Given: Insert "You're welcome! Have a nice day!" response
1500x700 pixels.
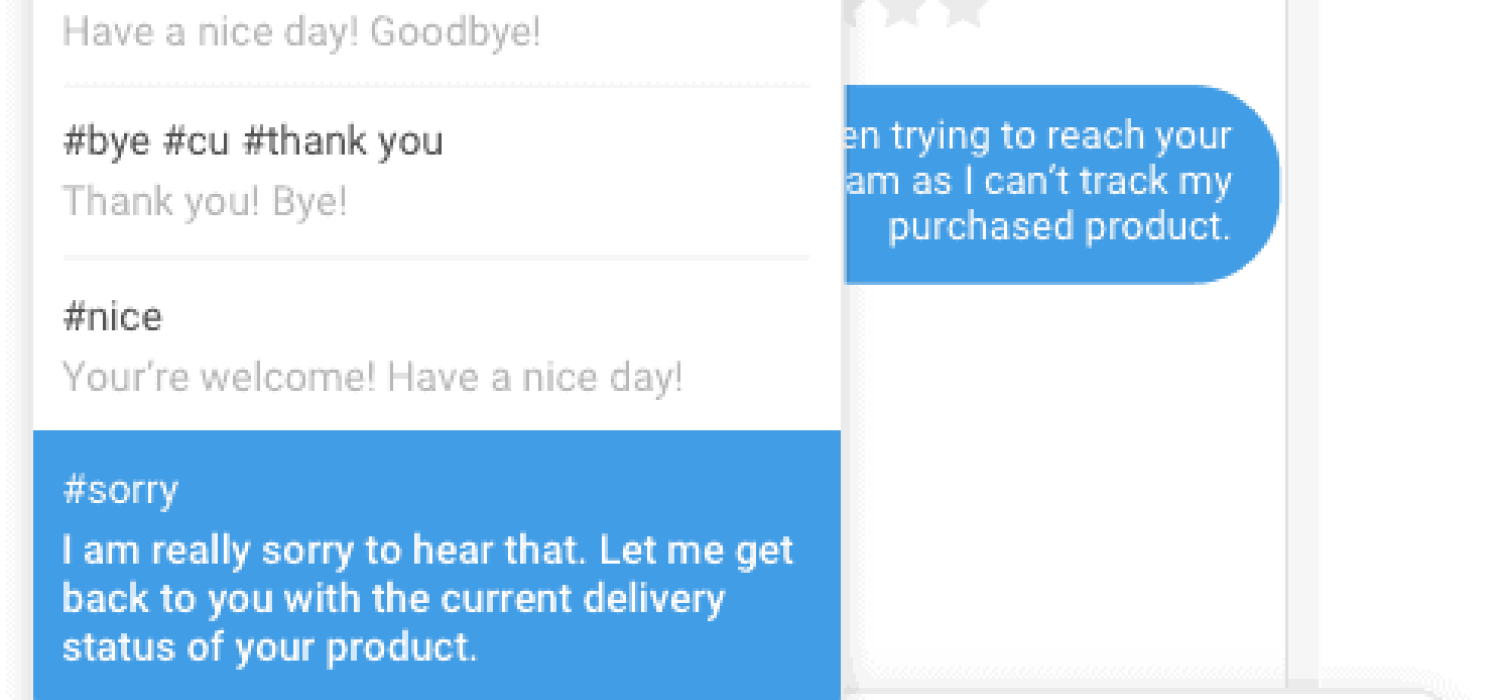Looking at the screenshot, I should pos(372,378).
